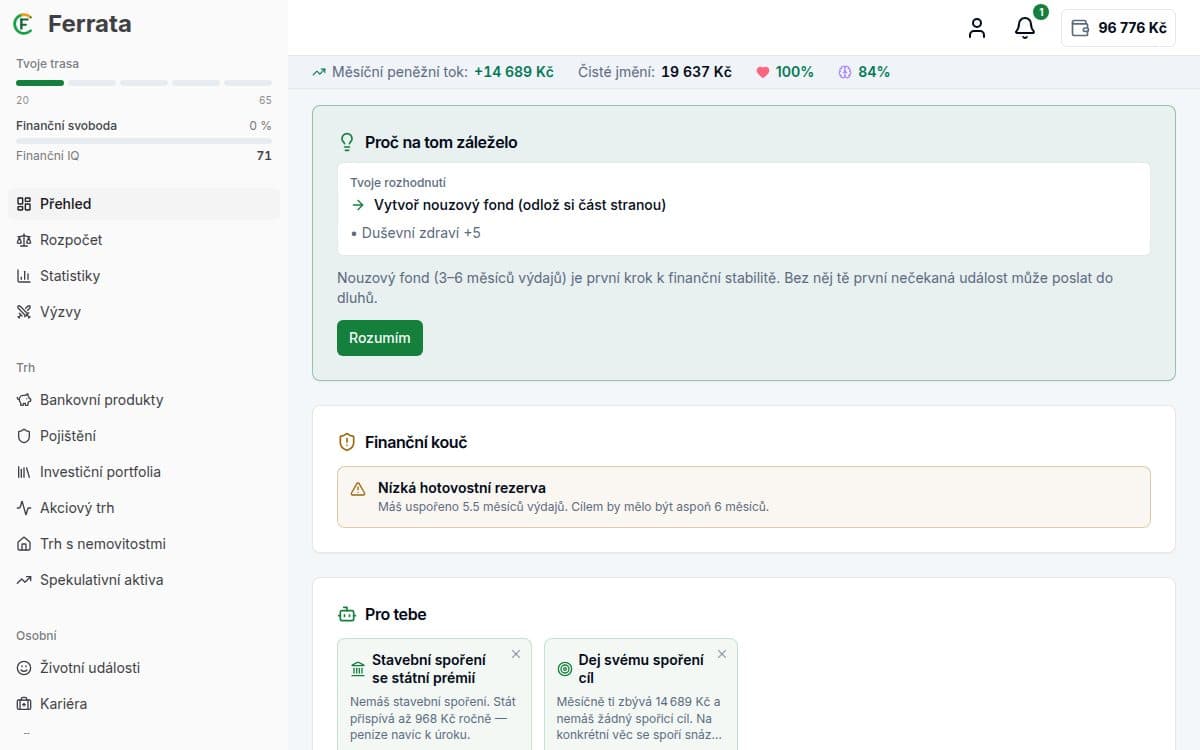Open Akciový trh
The image size is (1200, 750).
(x=144, y=508)
